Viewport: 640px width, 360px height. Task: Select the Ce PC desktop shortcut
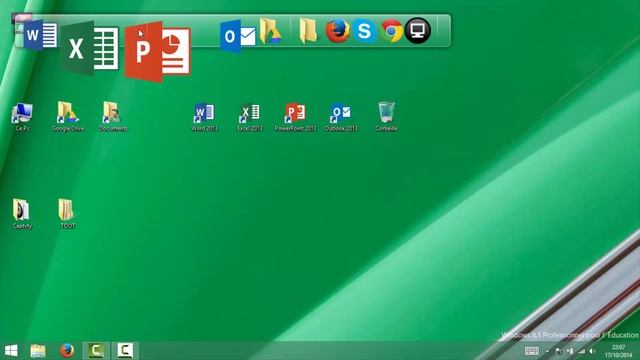click(x=22, y=117)
